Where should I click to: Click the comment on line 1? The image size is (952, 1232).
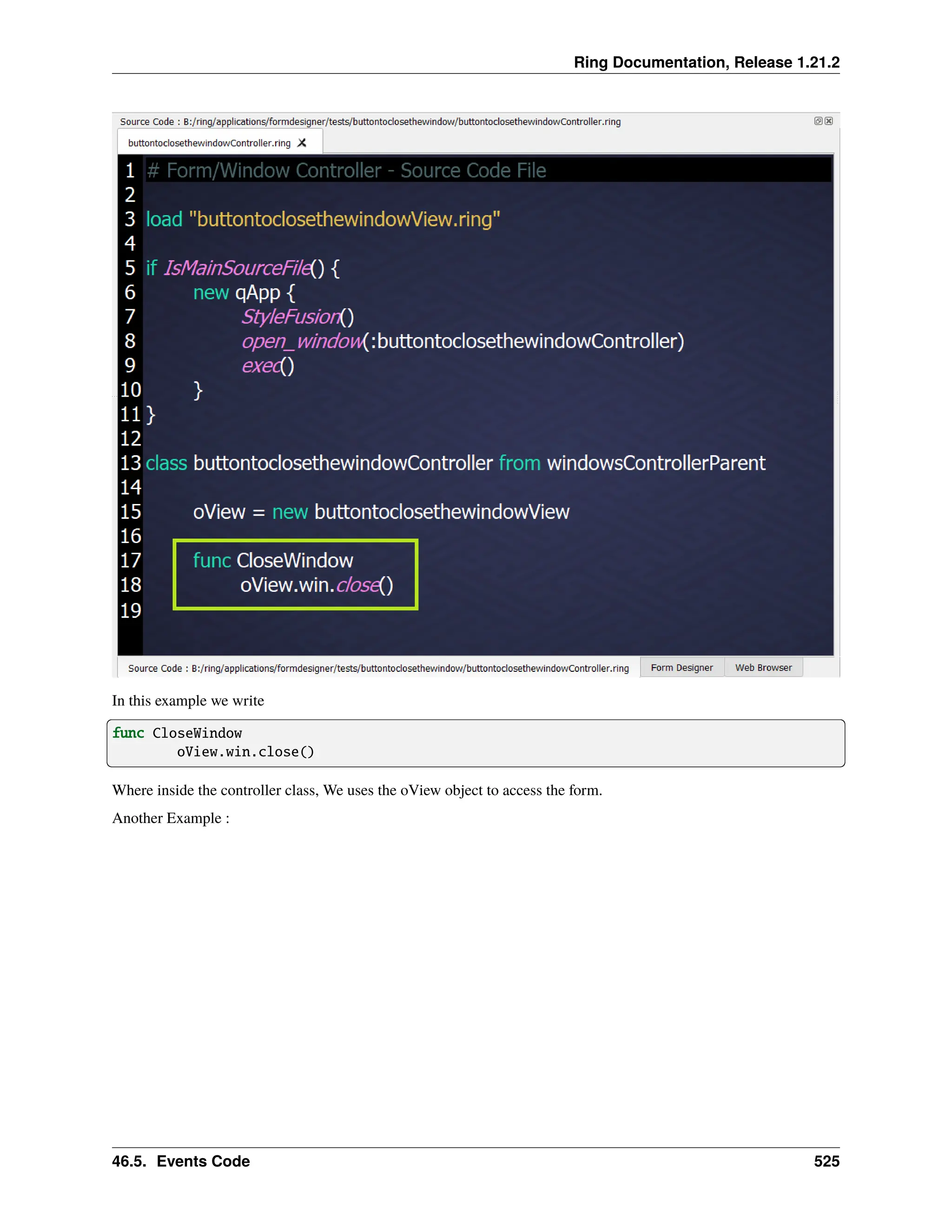click(346, 170)
